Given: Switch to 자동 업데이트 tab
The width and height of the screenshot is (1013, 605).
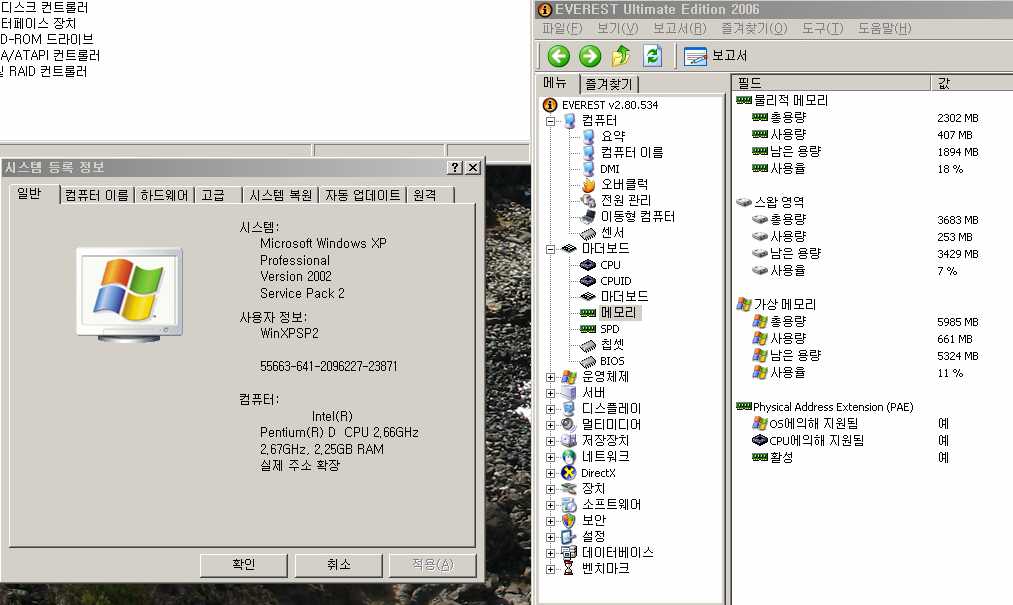Looking at the screenshot, I should tap(362, 195).
